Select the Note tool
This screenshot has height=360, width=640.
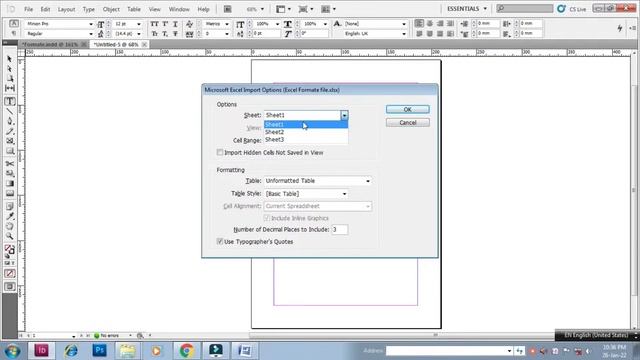click(10, 206)
